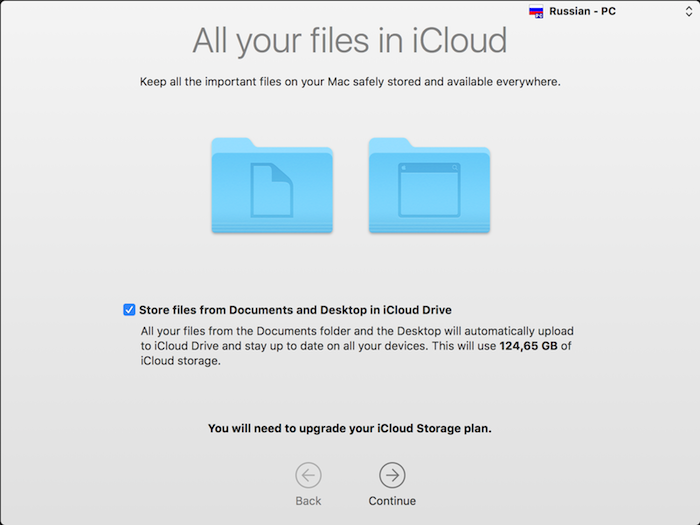Click the Documents folder icon
Viewport: 700px width, 525px height.
tap(272, 185)
